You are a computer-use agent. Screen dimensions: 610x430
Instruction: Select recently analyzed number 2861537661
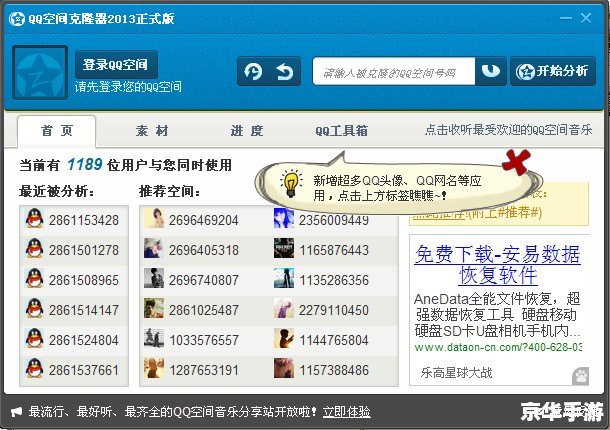84,370
